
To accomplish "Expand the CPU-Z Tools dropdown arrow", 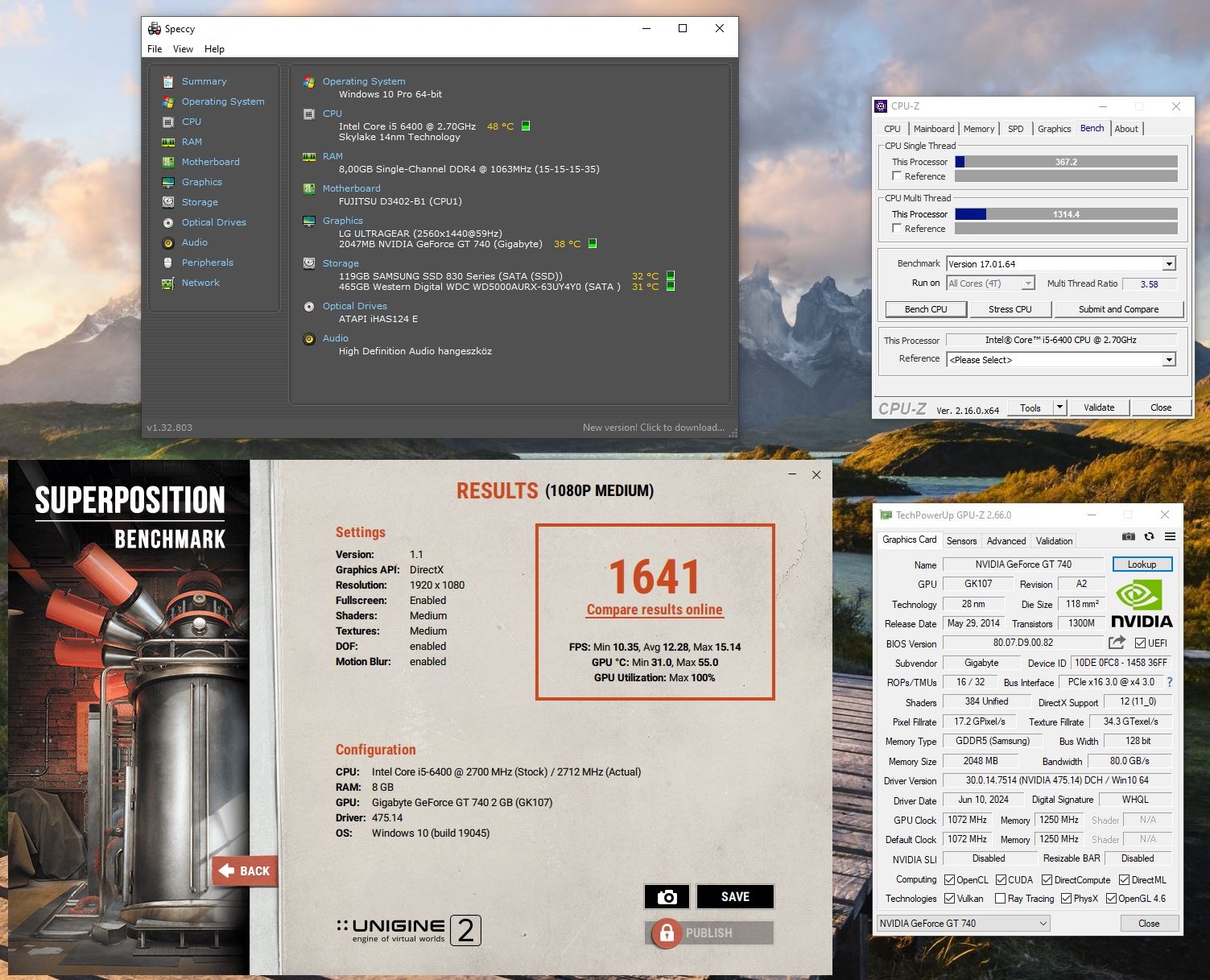I will (x=1059, y=407).
